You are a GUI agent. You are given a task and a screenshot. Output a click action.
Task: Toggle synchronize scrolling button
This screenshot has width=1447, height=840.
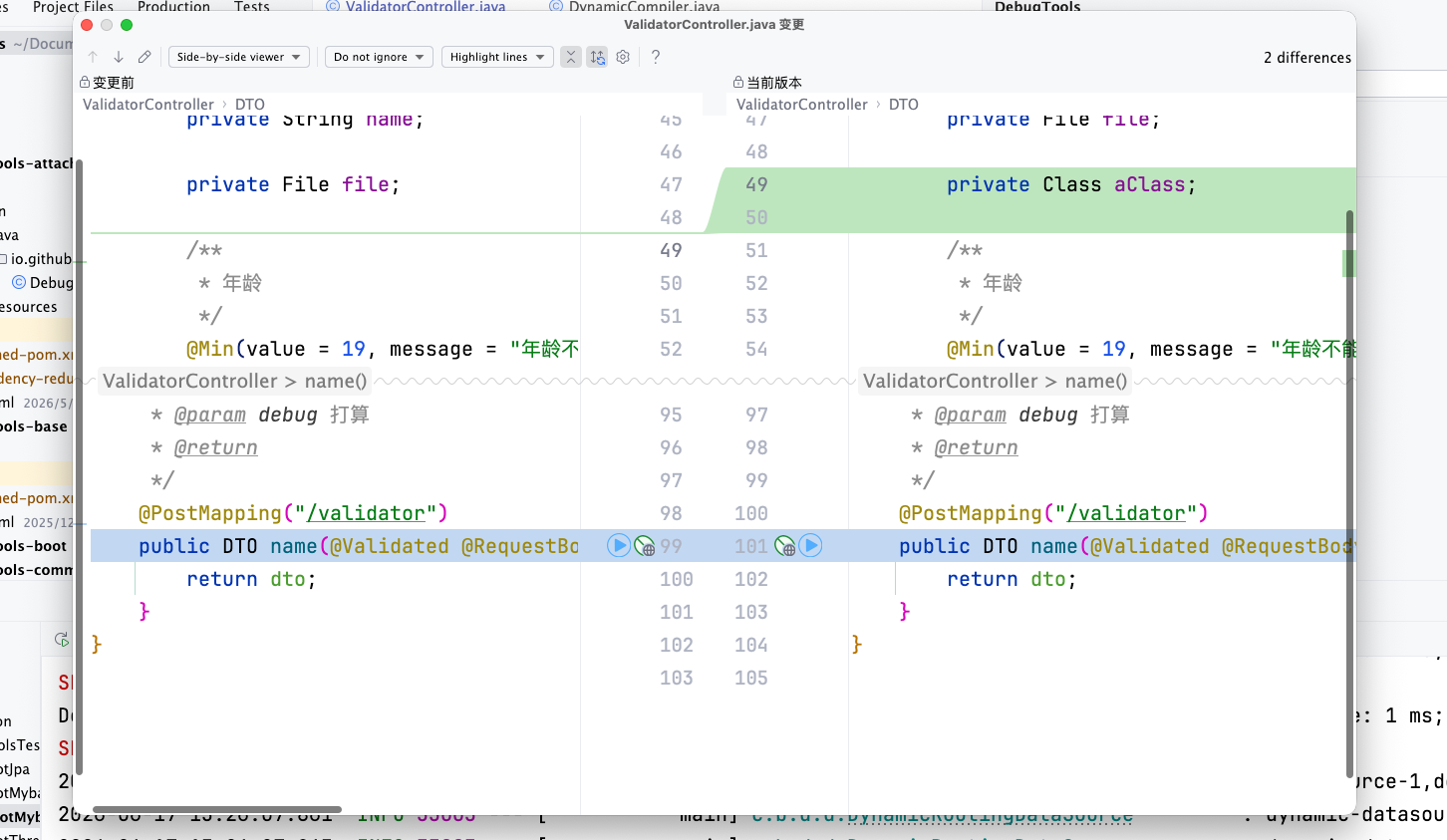[x=597, y=57]
